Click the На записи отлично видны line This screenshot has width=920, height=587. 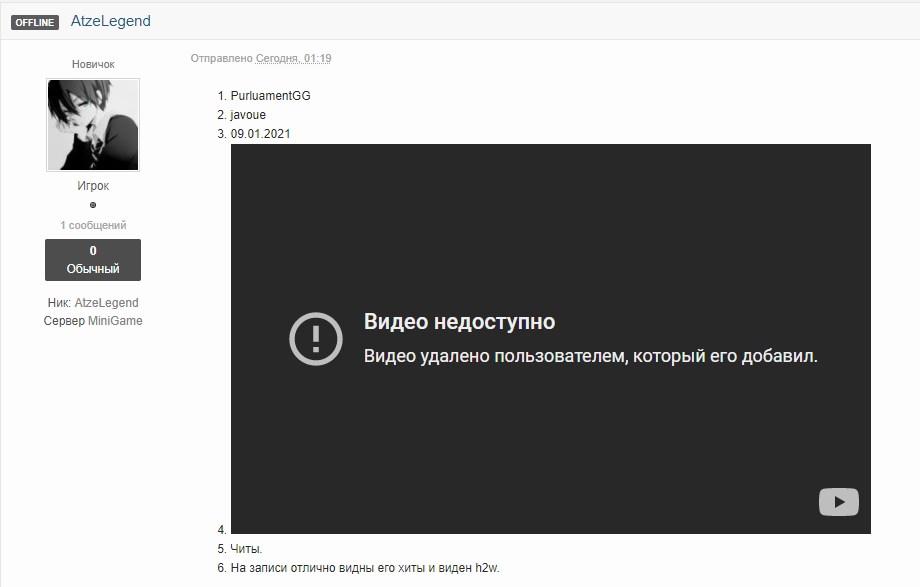364,568
